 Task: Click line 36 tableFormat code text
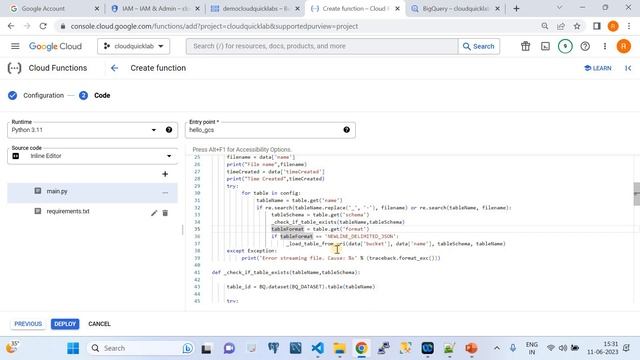coord(296,236)
